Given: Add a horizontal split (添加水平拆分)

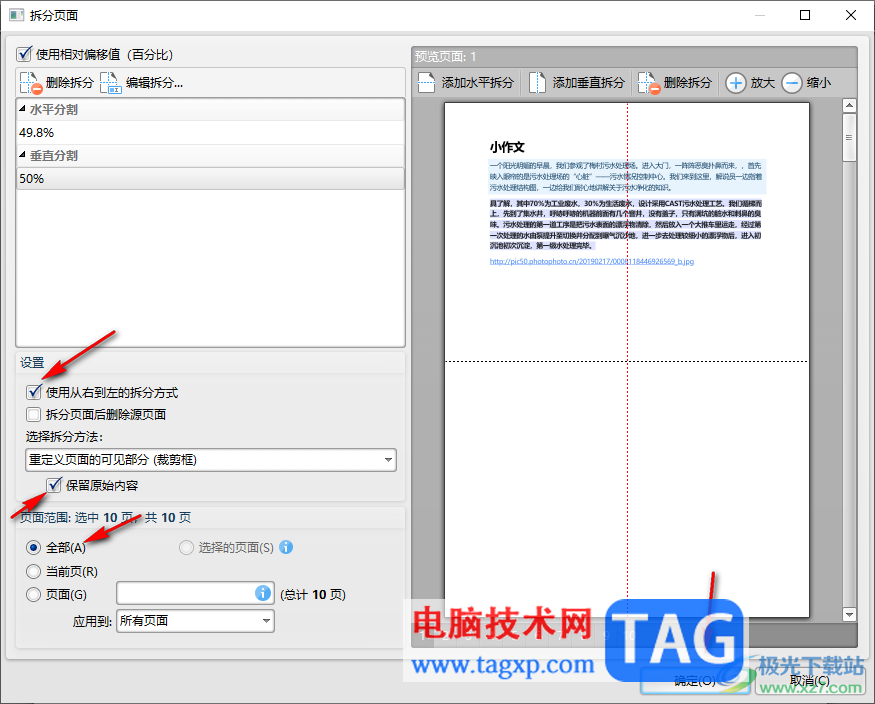Looking at the screenshot, I should [467, 83].
